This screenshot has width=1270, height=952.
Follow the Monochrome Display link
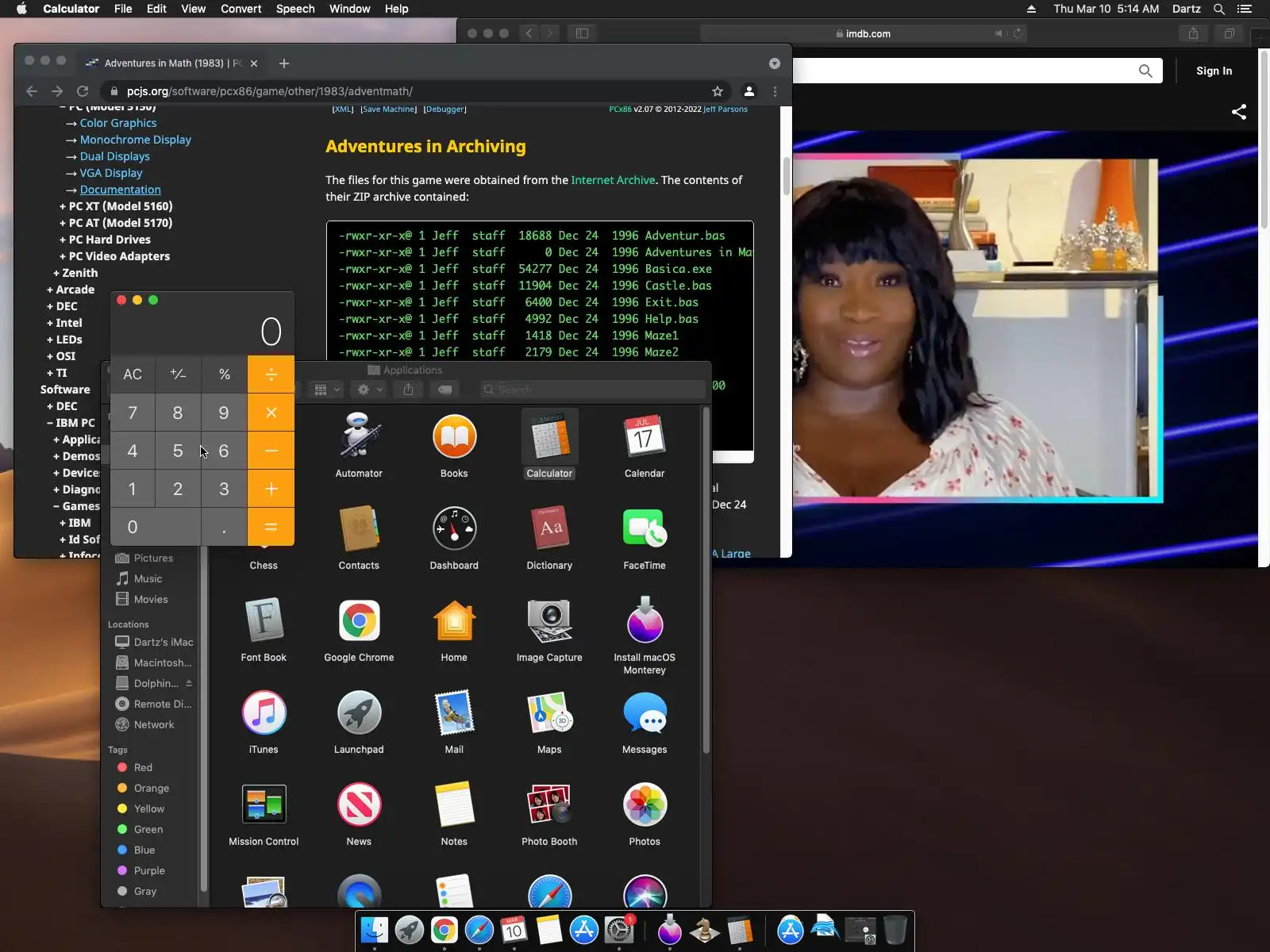click(x=136, y=140)
